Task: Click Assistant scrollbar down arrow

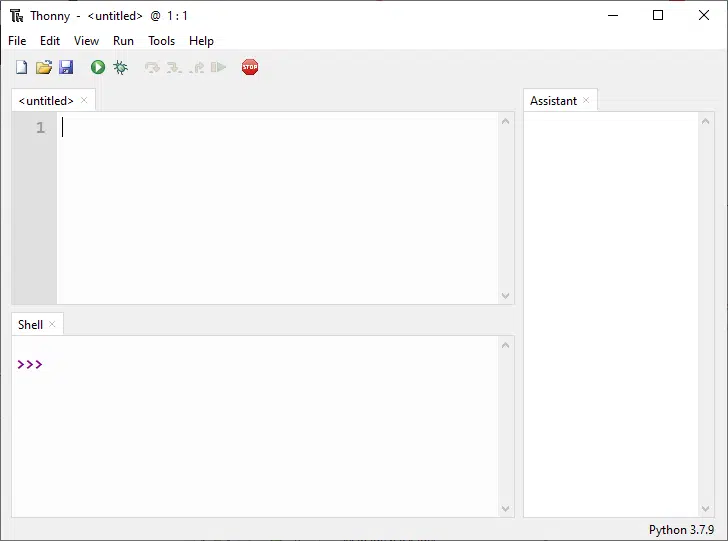Action: click(x=705, y=508)
